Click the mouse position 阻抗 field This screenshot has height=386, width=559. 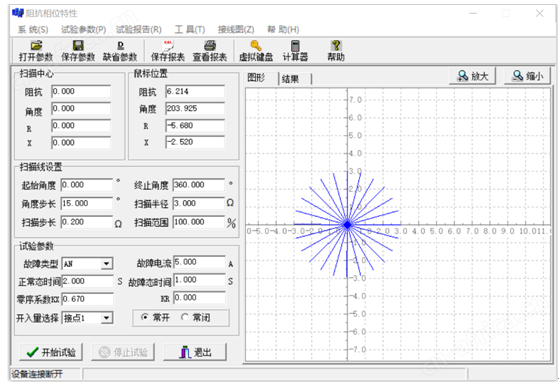195,92
